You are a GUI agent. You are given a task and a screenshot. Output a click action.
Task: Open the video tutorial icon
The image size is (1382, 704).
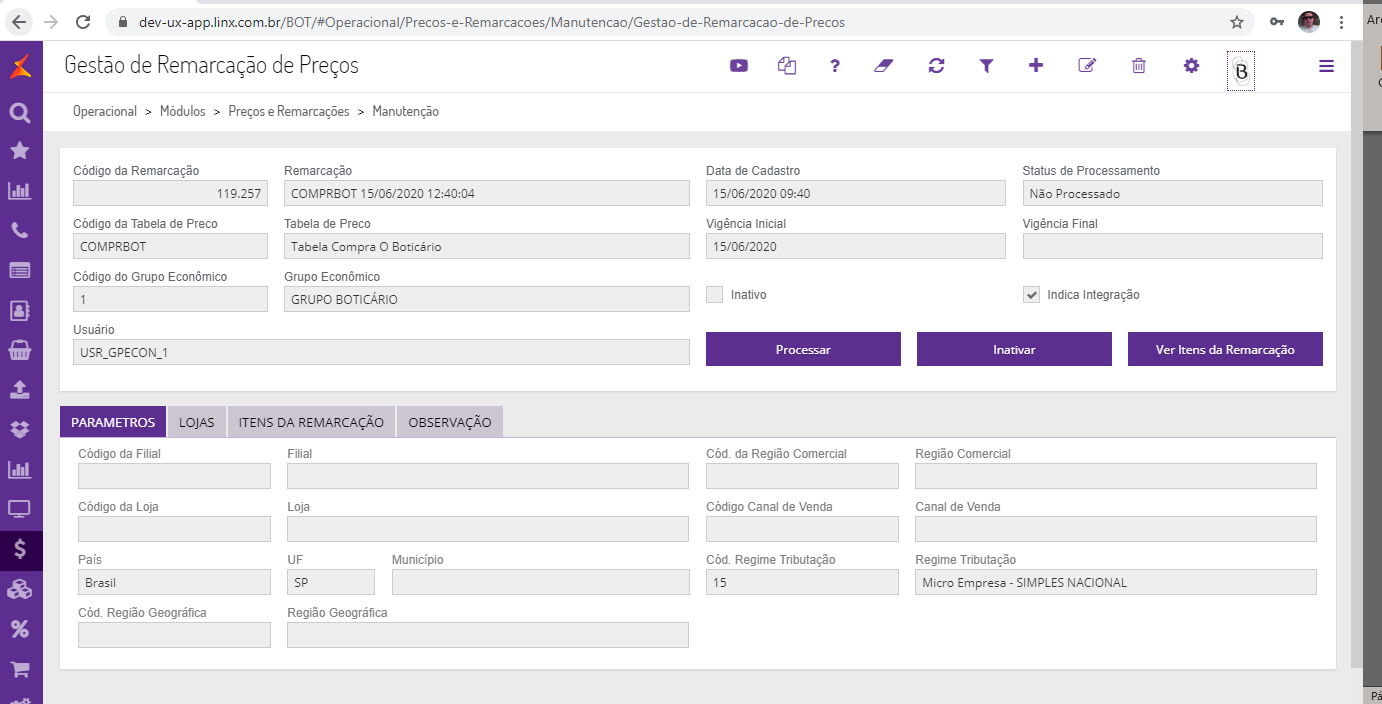pyautogui.click(x=739, y=66)
